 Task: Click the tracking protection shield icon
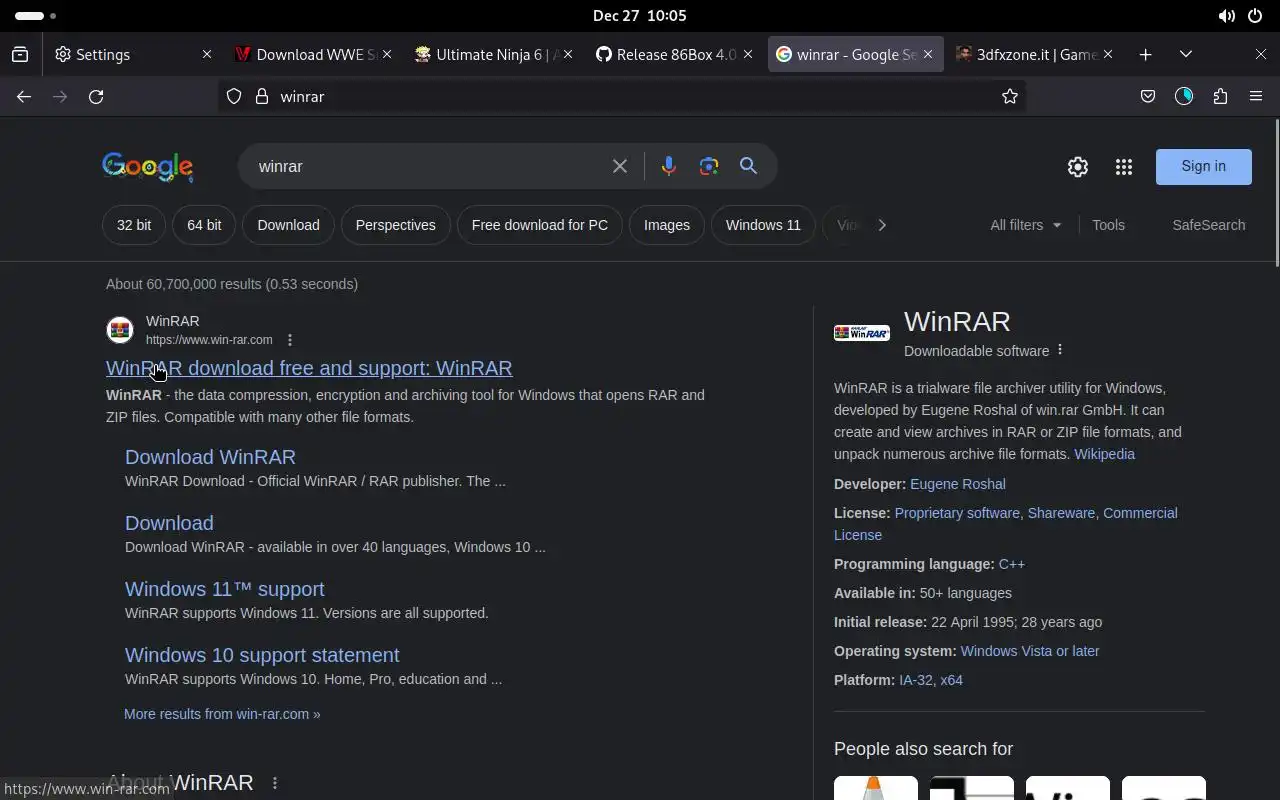coord(234,96)
